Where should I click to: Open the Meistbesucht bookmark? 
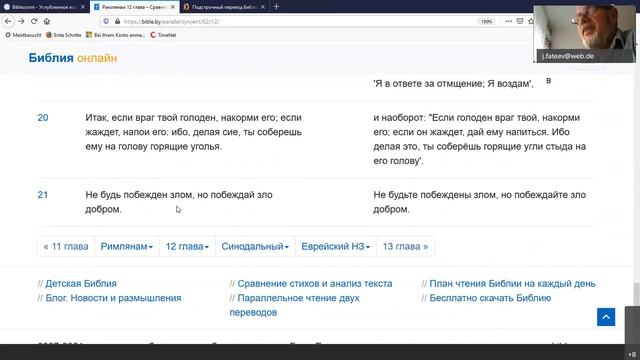(x=23, y=35)
